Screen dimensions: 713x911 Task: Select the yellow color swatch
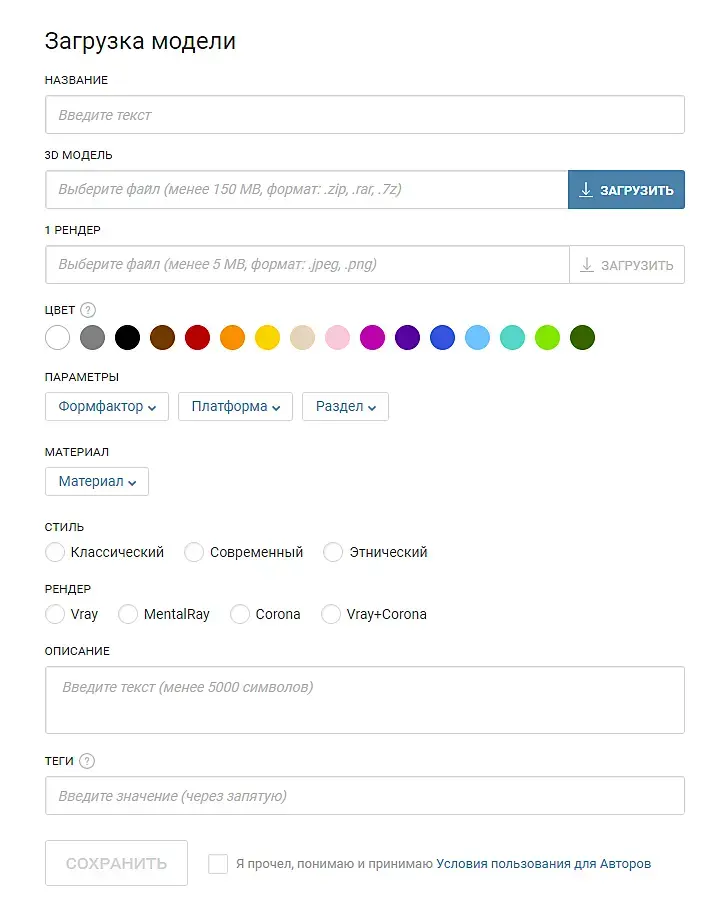click(267, 338)
